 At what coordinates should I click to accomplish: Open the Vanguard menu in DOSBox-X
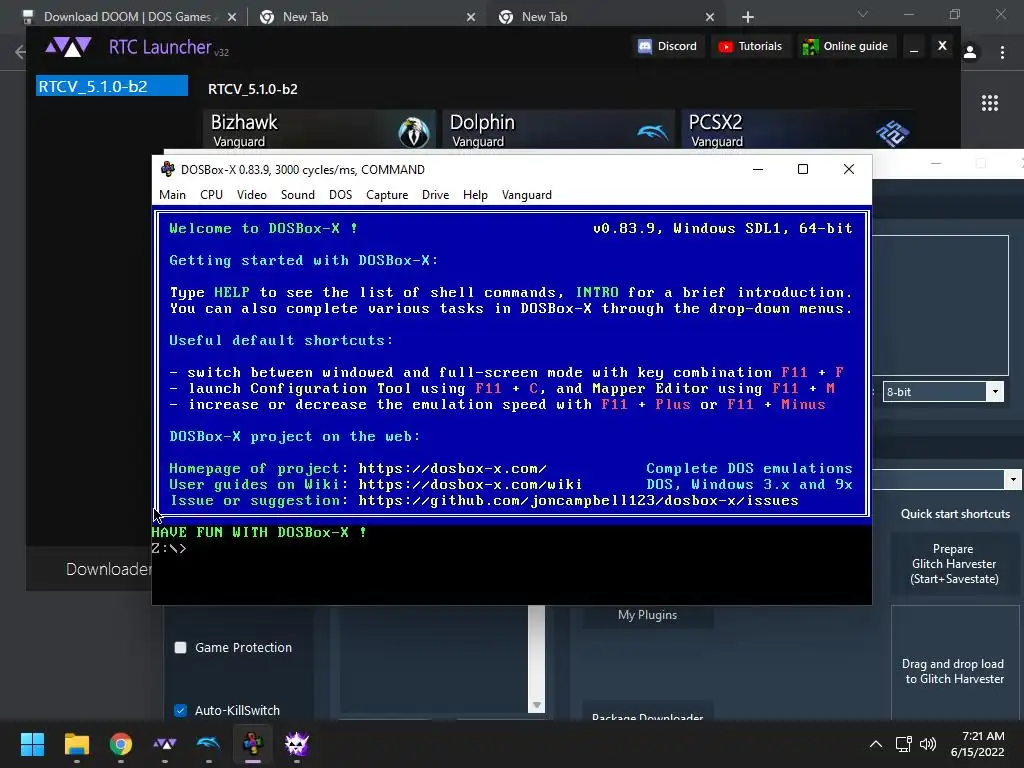coord(526,195)
